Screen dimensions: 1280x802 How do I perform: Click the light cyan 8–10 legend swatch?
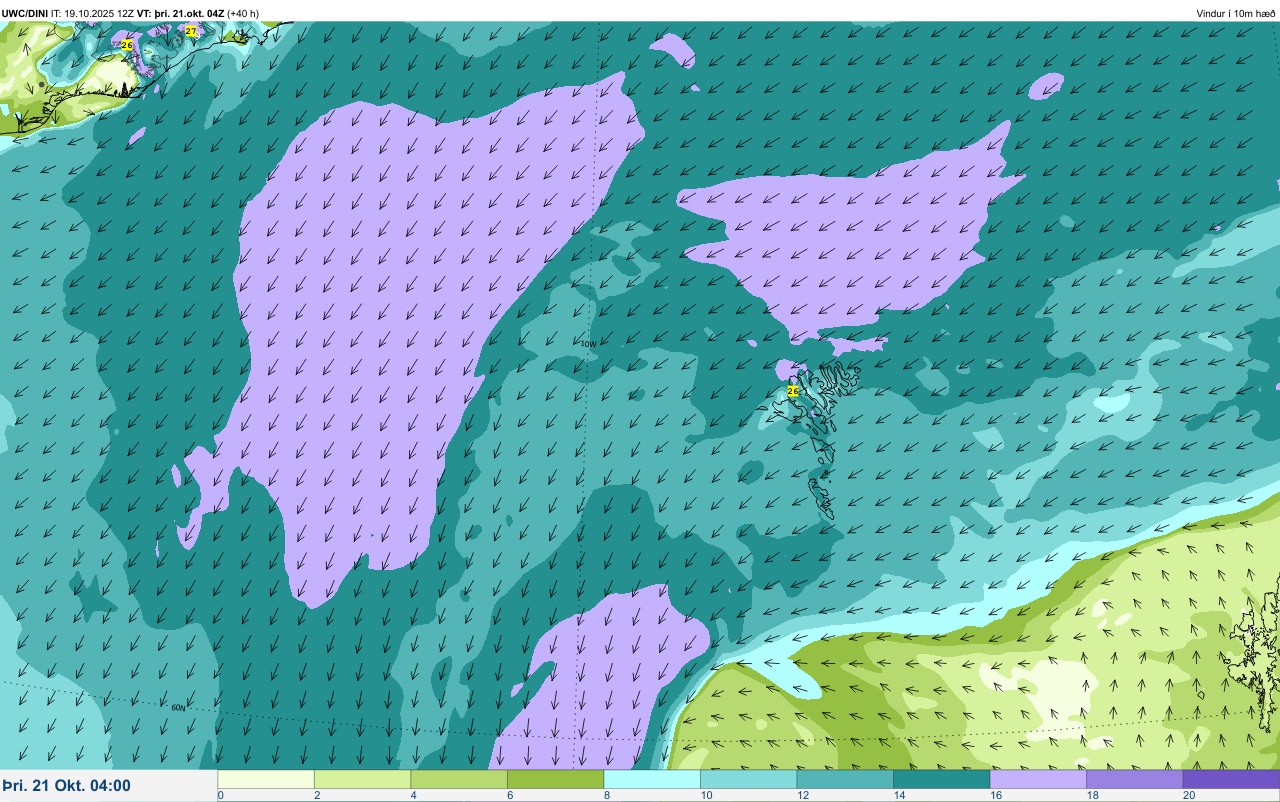tap(652, 779)
